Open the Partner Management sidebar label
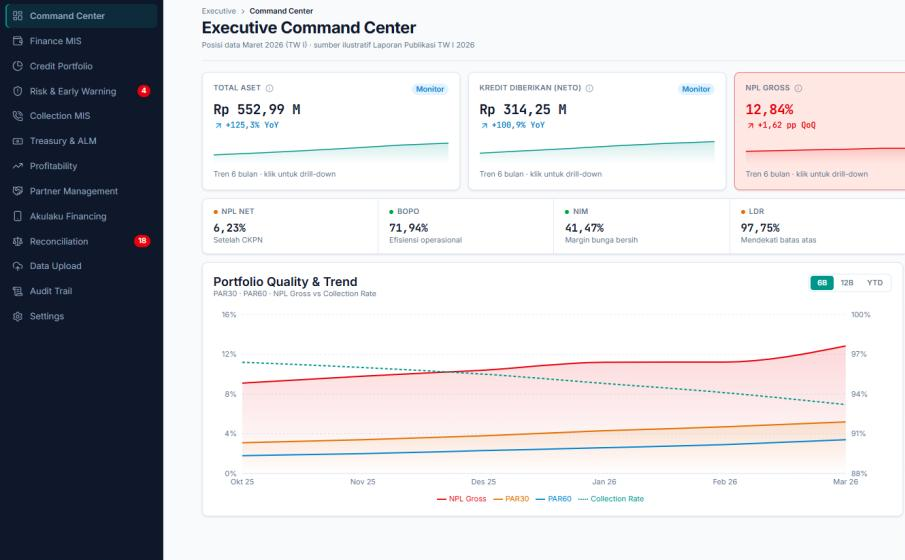905x560 pixels. point(74,191)
